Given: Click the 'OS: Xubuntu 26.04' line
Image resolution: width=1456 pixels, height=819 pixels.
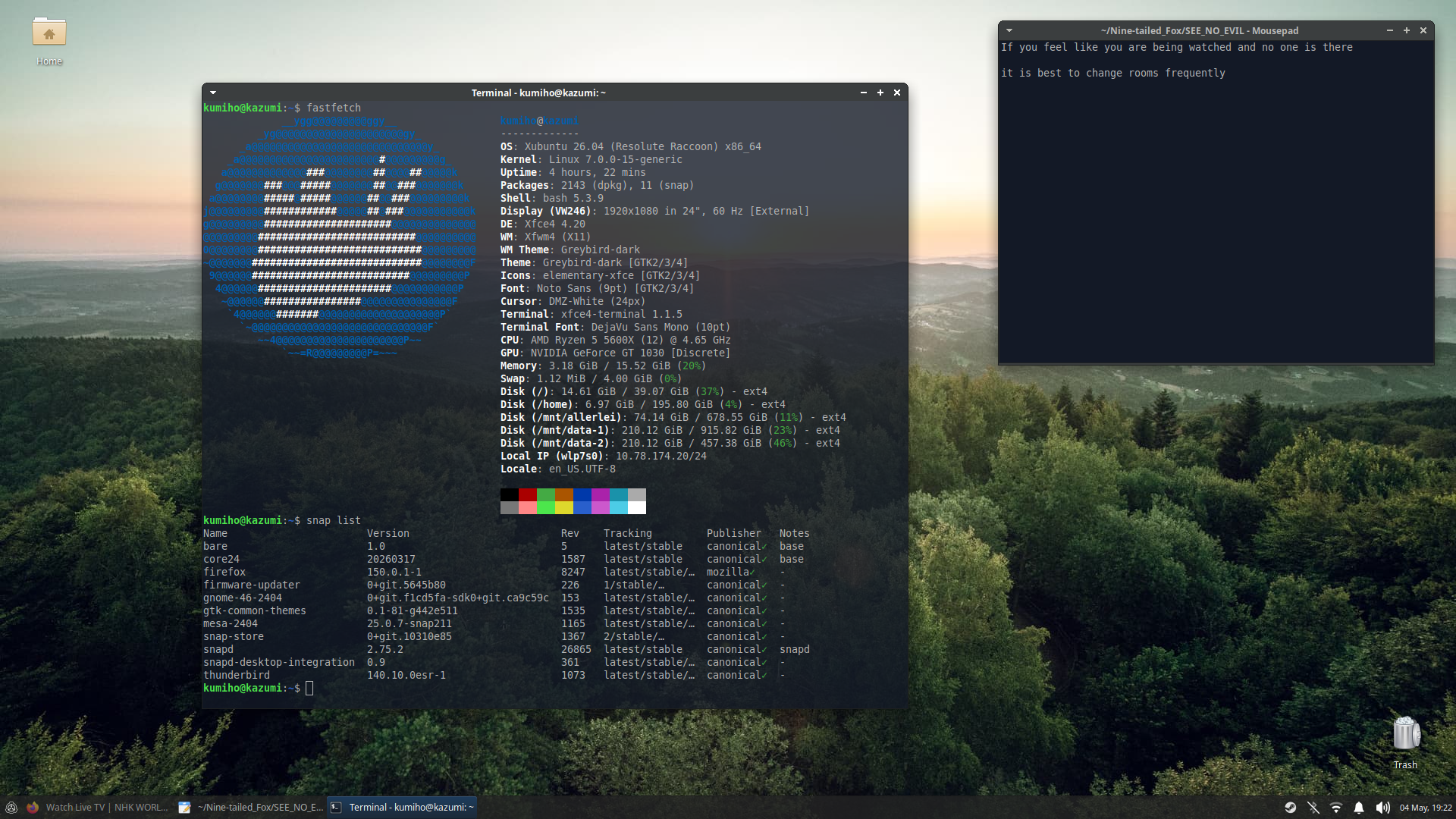Looking at the screenshot, I should coord(631,146).
